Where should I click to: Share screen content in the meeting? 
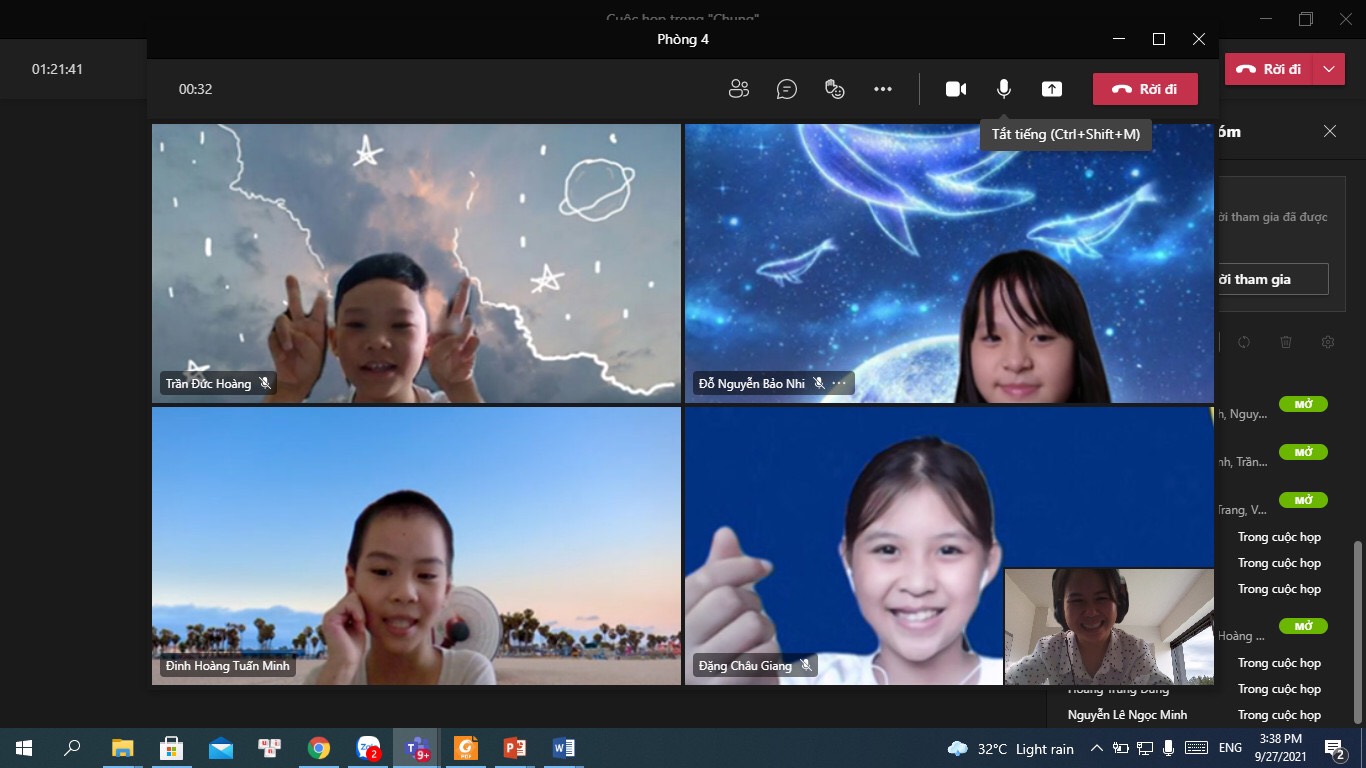click(1052, 89)
